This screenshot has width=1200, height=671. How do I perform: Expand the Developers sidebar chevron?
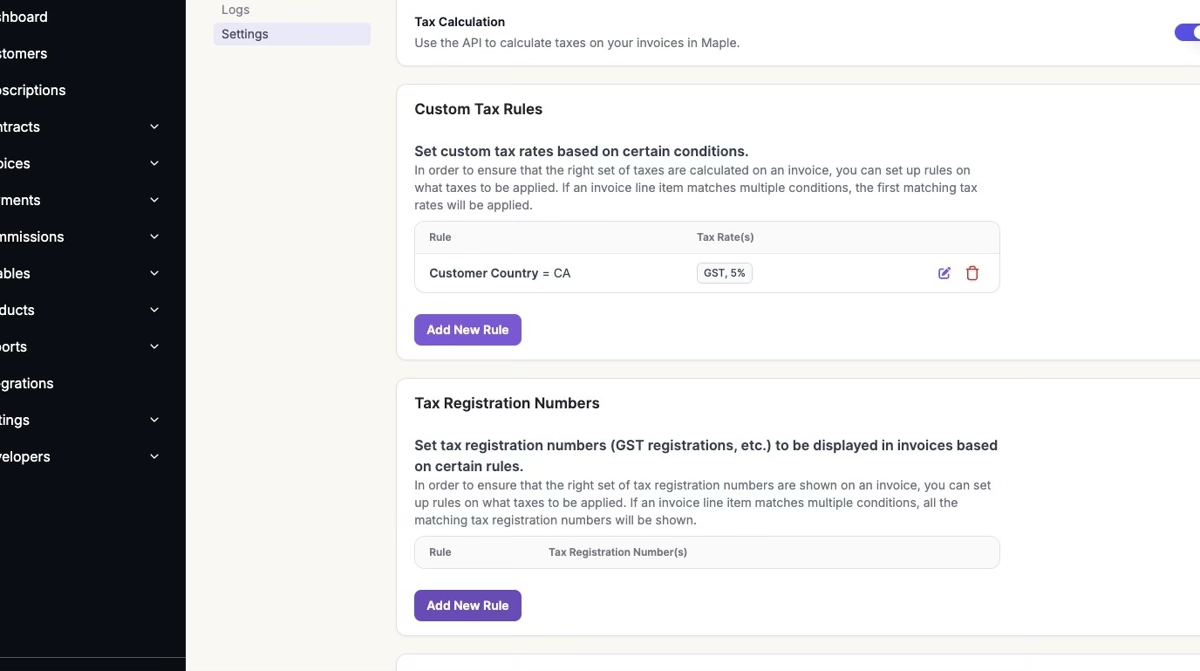[154, 457]
